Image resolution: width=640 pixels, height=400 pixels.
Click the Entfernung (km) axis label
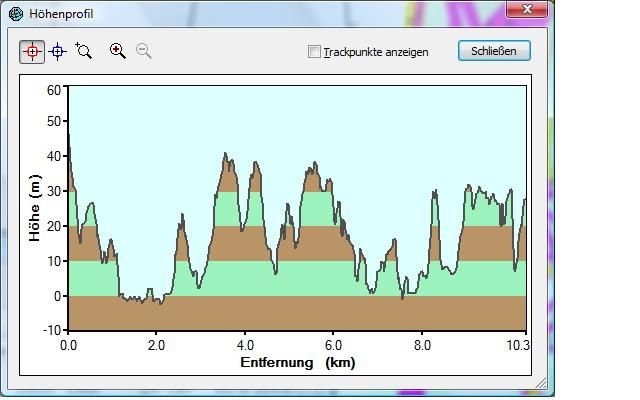298,362
